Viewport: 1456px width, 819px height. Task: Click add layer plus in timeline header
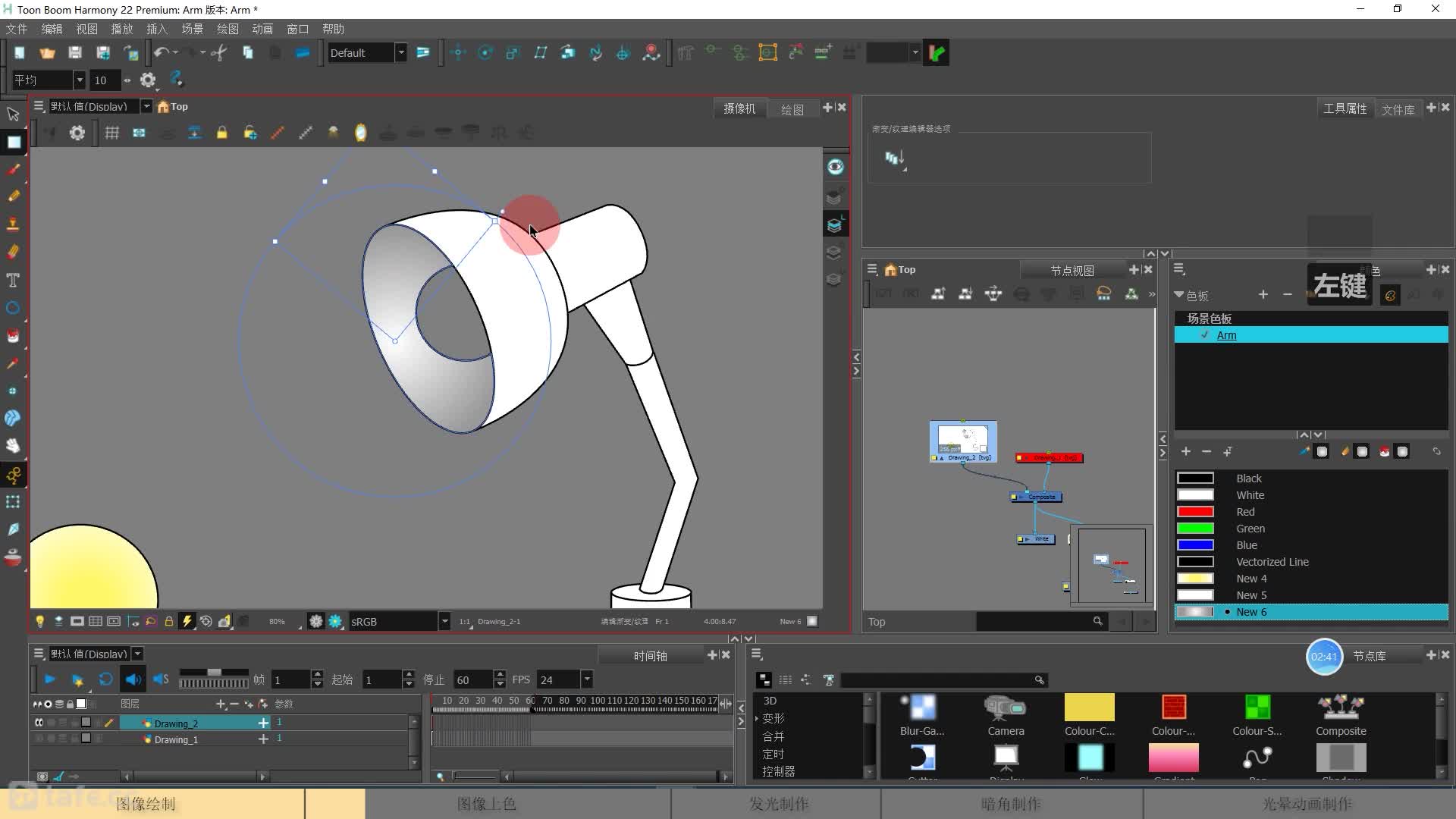tap(221, 704)
